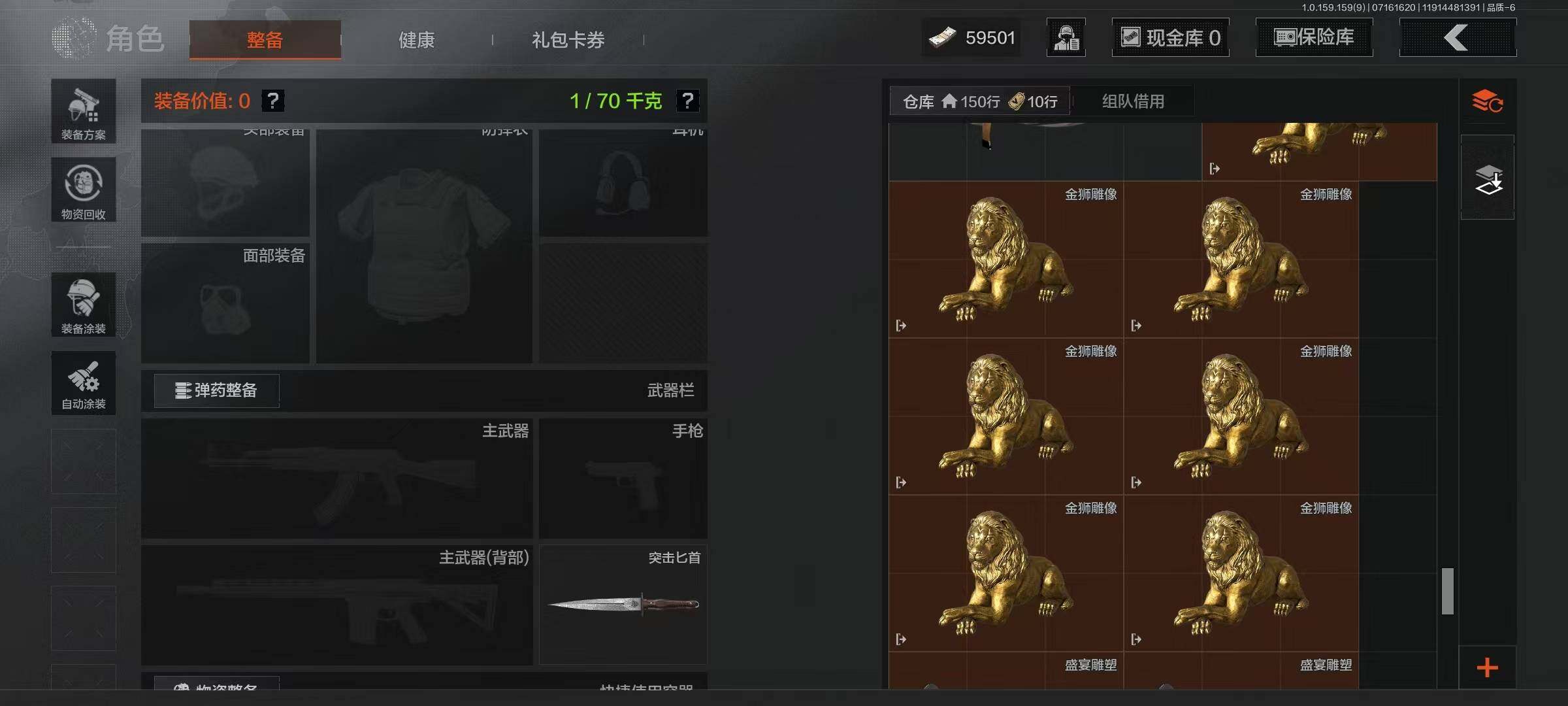This screenshot has width=1568, height=706.
Task: Open the 装备方案 loadout icon
Action: 84,111
